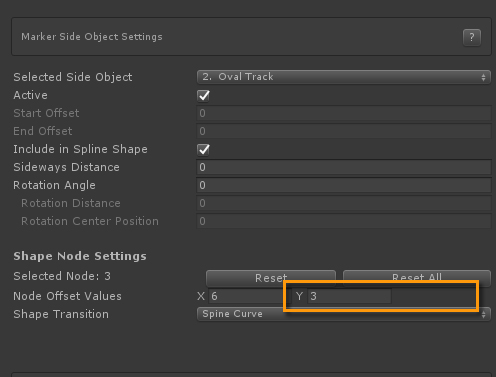Click the Spine Curve dropdown arrows

click(483, 314)
